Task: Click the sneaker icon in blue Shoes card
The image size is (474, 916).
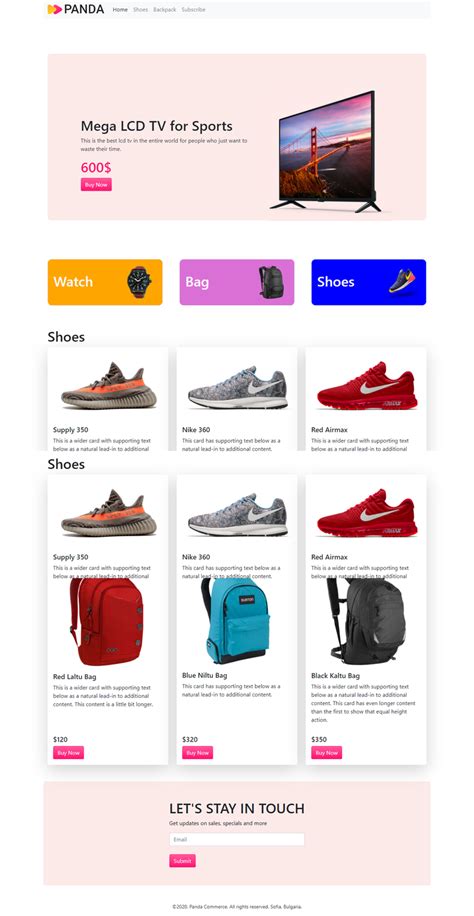Action: pos(402,281)
